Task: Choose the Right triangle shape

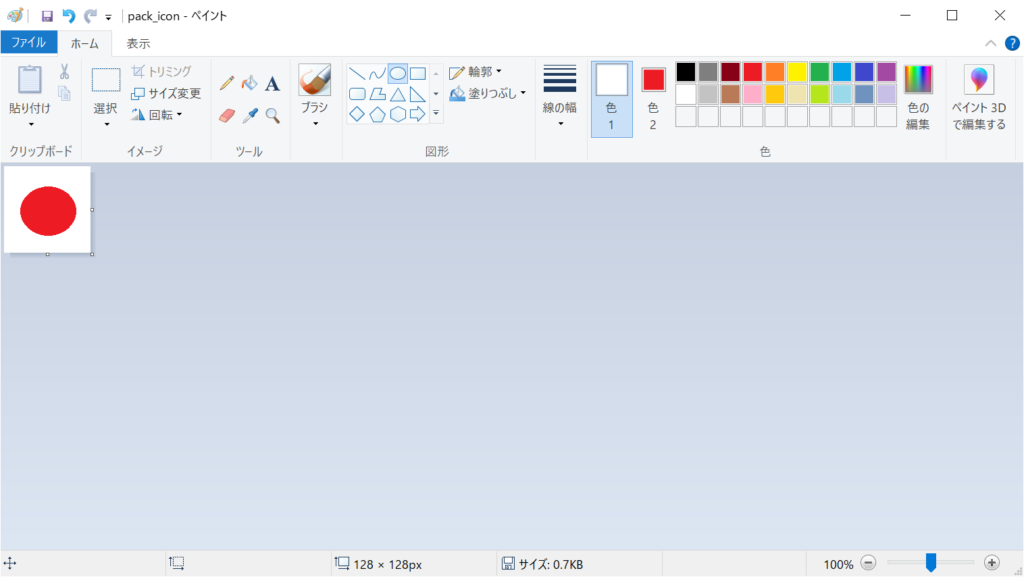Action: [x=417, y=94]
